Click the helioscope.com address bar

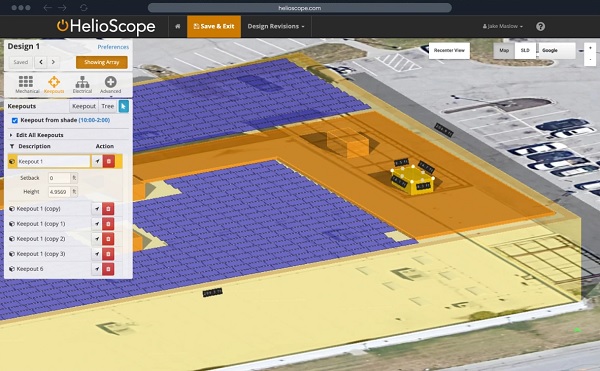(x=300, y=8)
